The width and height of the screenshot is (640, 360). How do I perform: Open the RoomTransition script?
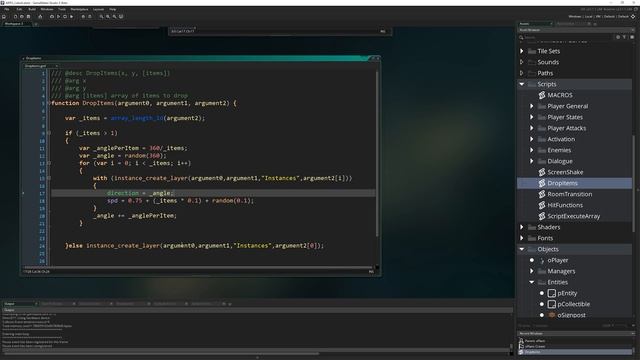(570, 194)
